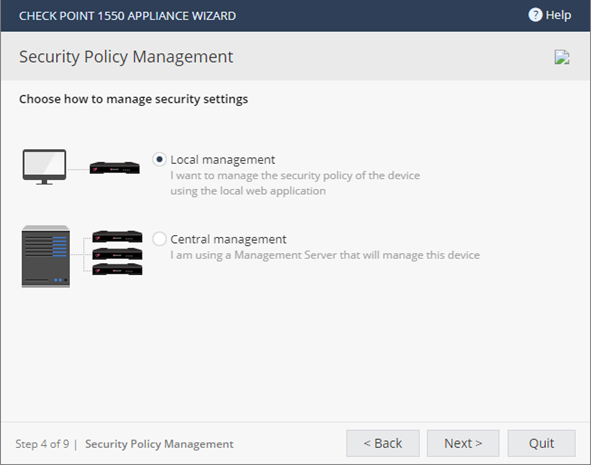Click the Step 4 of 9 indicator

(x=42, y=444)
